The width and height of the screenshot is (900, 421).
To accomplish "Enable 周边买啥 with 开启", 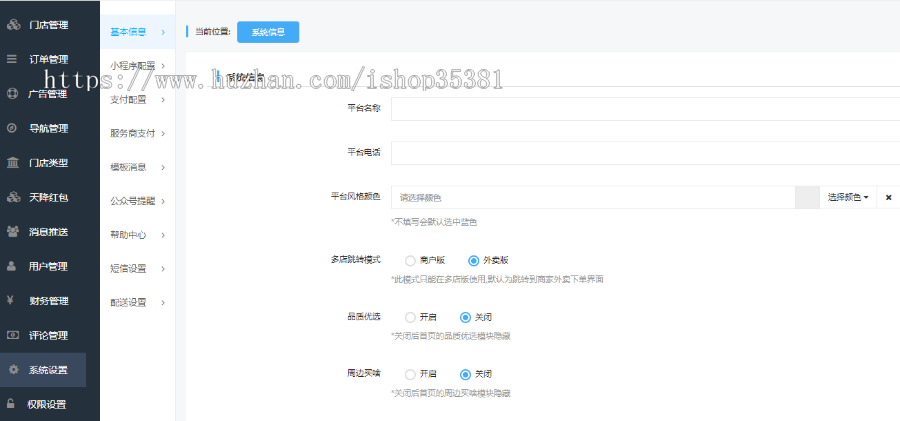I will point(410,374).
